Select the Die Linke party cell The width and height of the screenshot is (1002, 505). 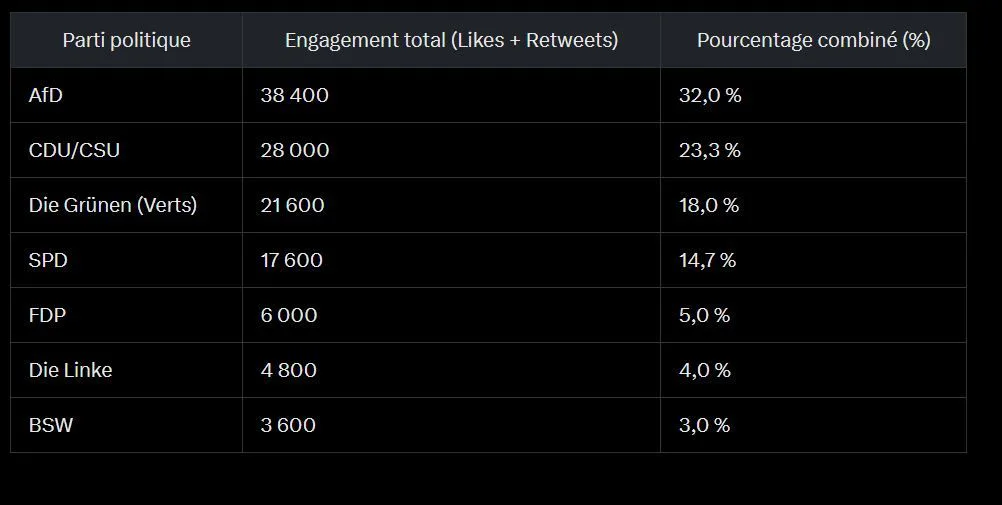(127, 370)
